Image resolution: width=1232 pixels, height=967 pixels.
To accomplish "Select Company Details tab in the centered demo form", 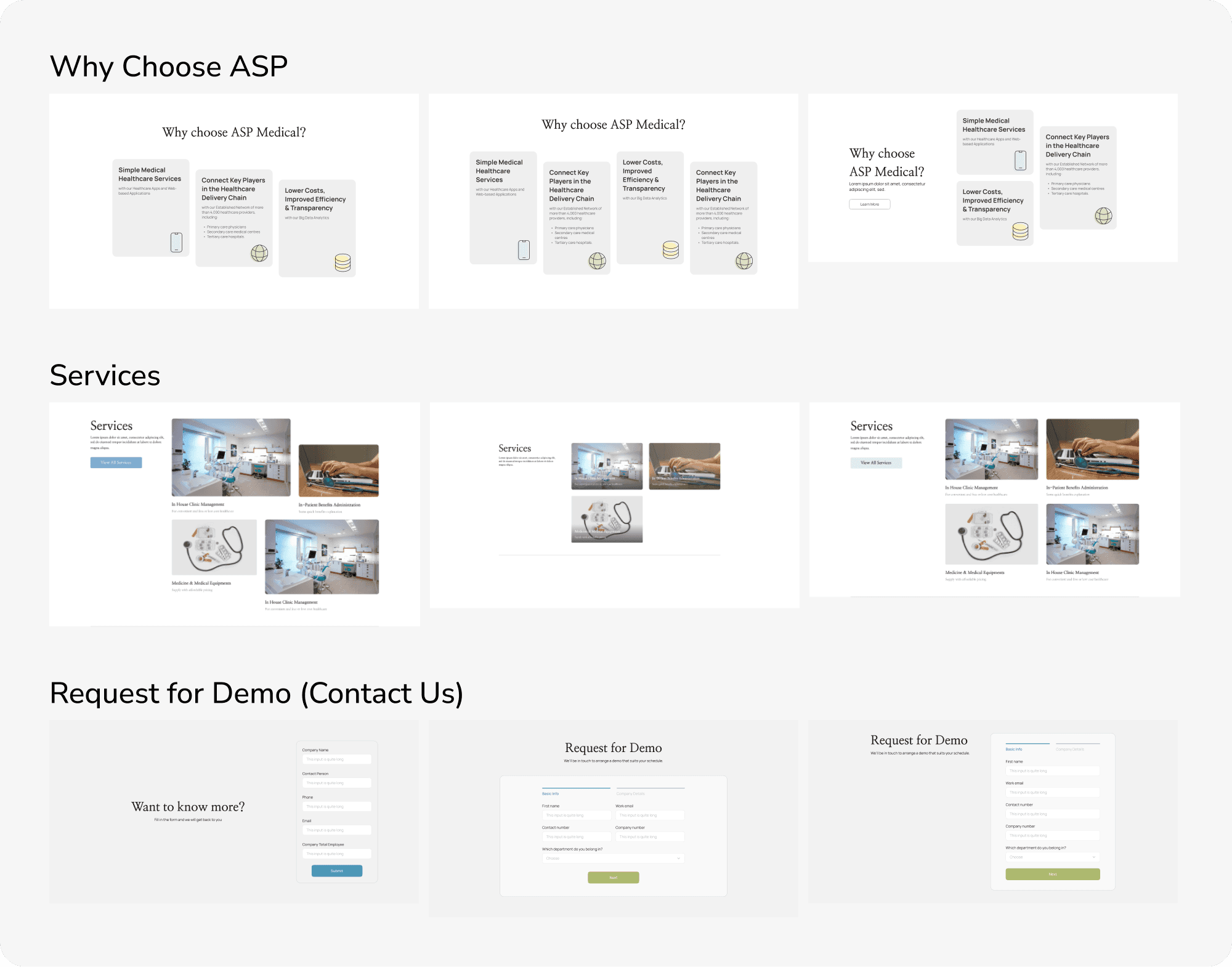I will click(x=631, y=793).
